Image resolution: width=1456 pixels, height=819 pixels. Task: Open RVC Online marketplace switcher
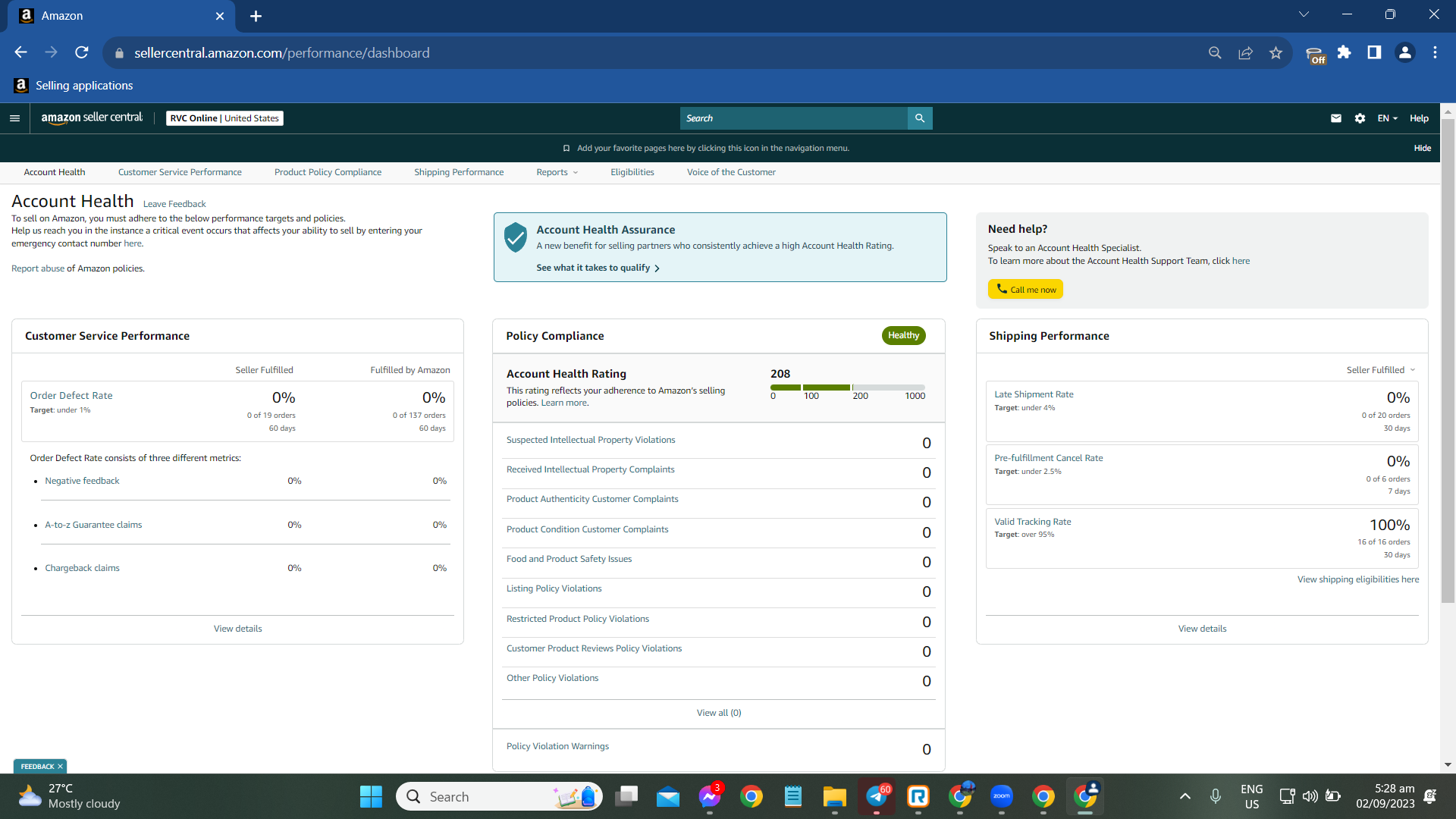(224, 118)
